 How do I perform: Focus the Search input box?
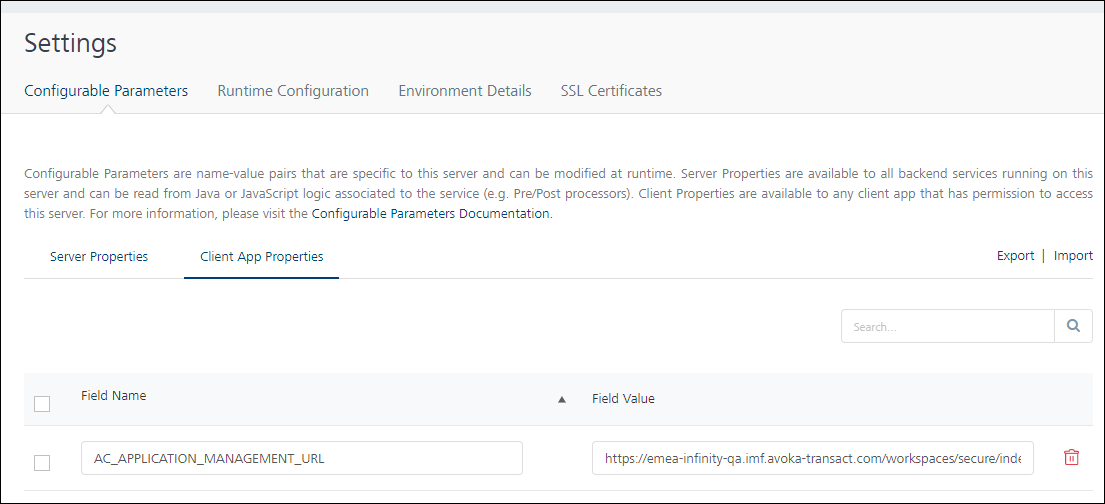(948, 326)
